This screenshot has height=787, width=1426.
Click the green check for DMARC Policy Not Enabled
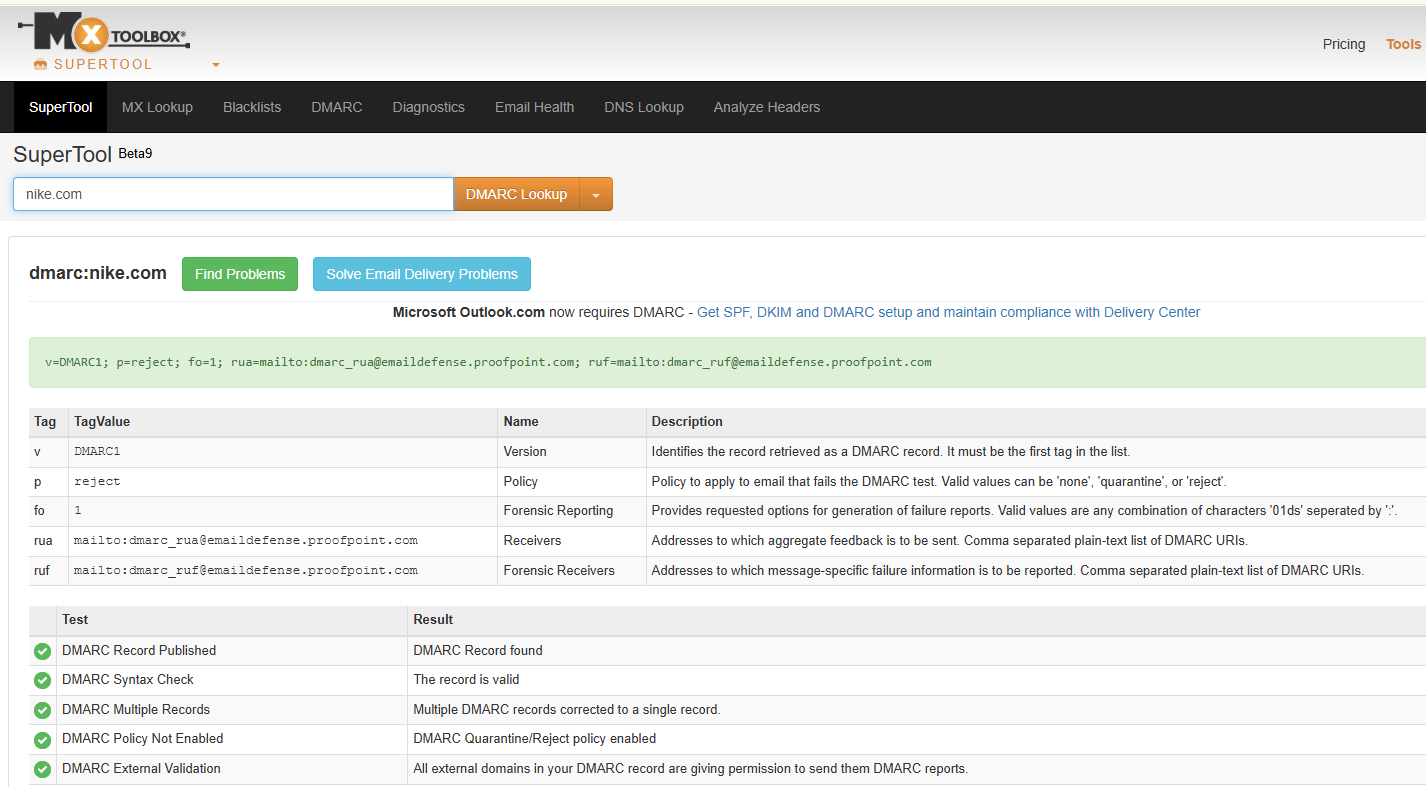click(42, 740)
